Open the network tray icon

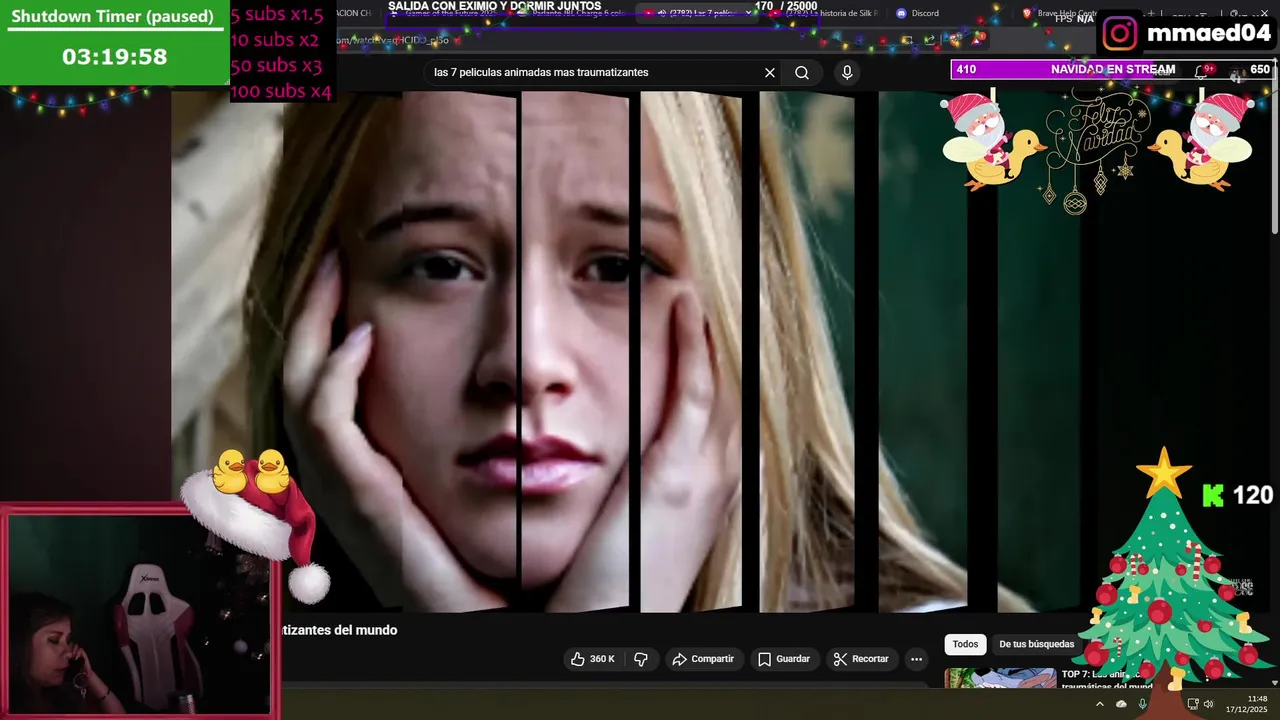coord(1192,704)
